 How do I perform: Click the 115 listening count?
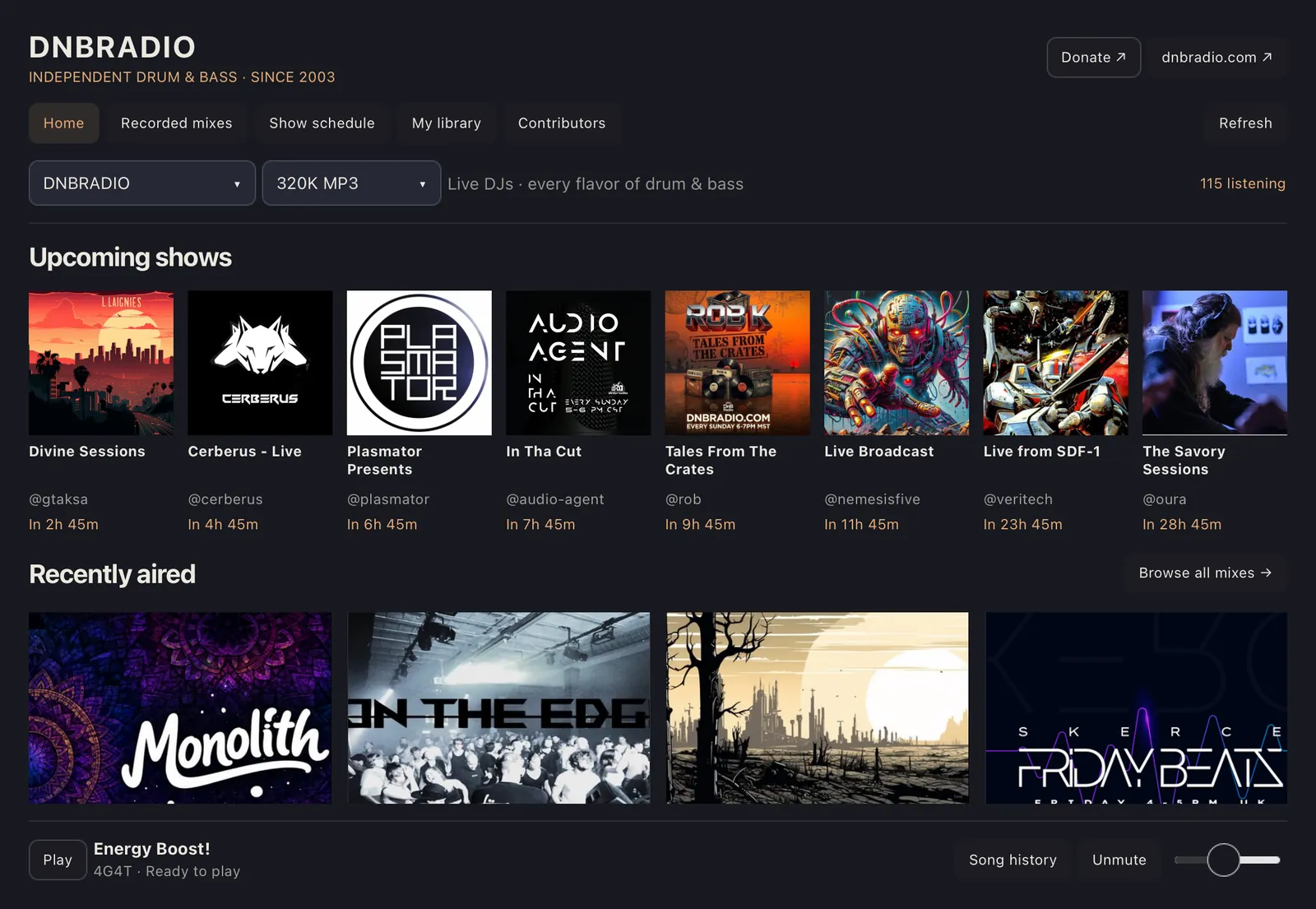[1243, 183]
